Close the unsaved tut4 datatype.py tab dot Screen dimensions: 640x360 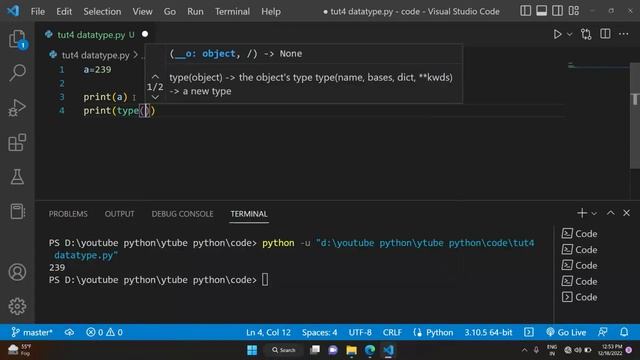pos(145,34)
